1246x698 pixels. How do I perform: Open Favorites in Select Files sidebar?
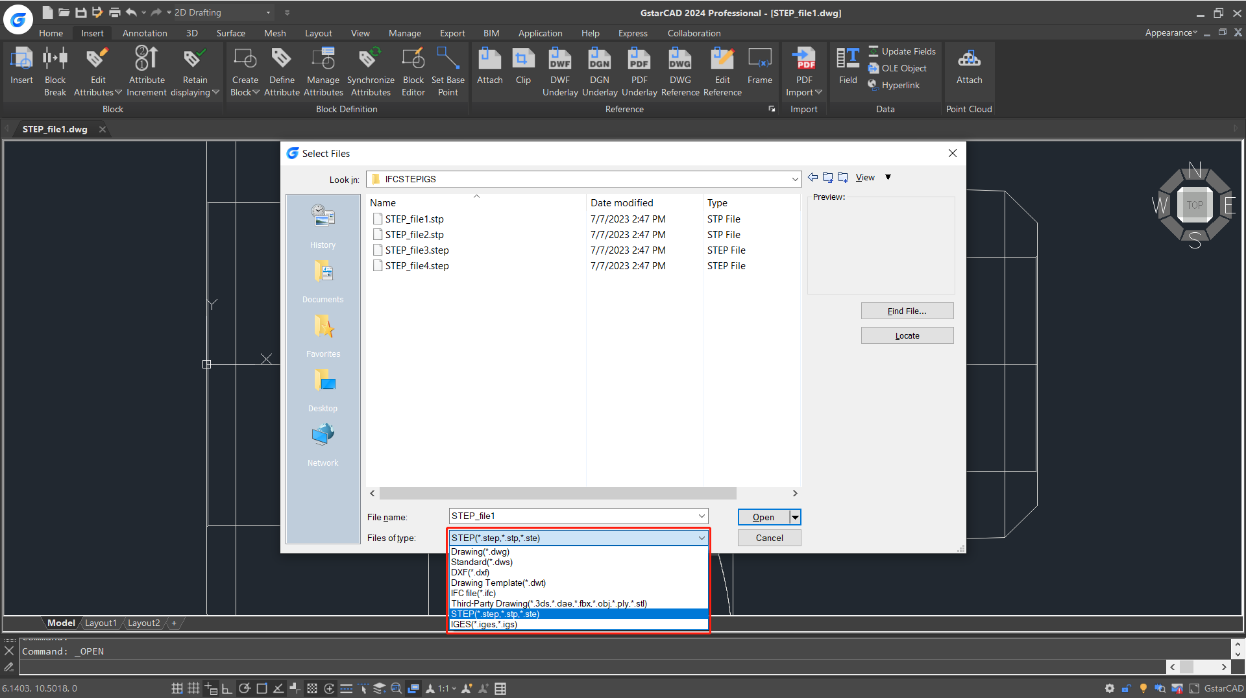(x=323, y=336)
